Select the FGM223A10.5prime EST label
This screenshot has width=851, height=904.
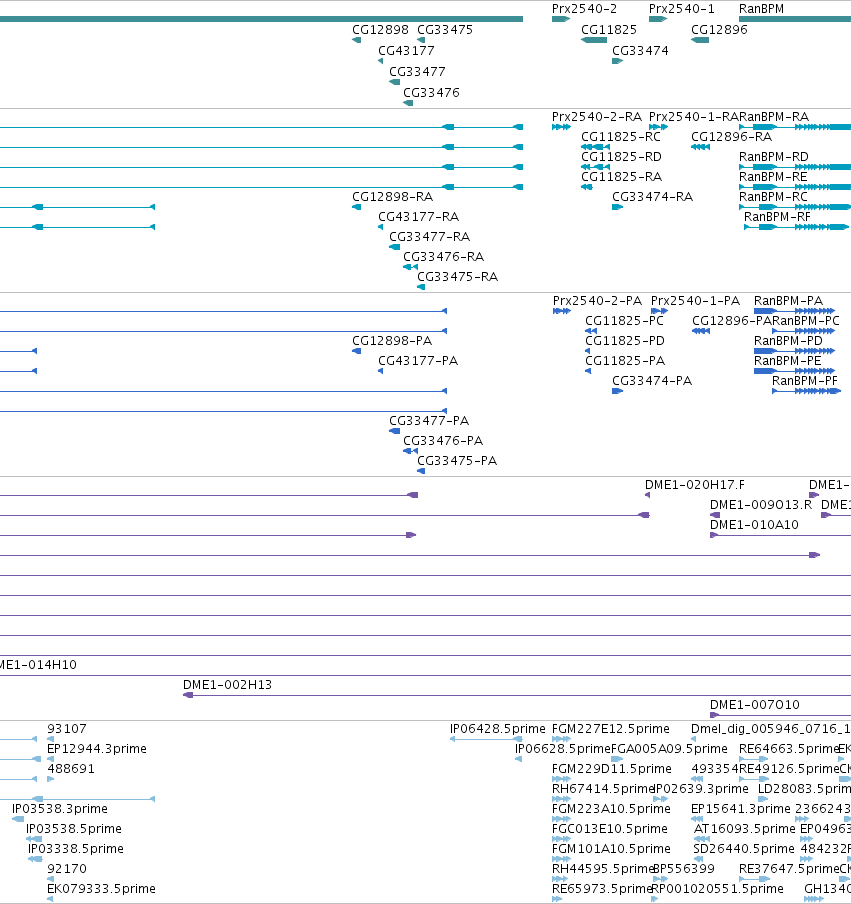click(x=611, y=809)
